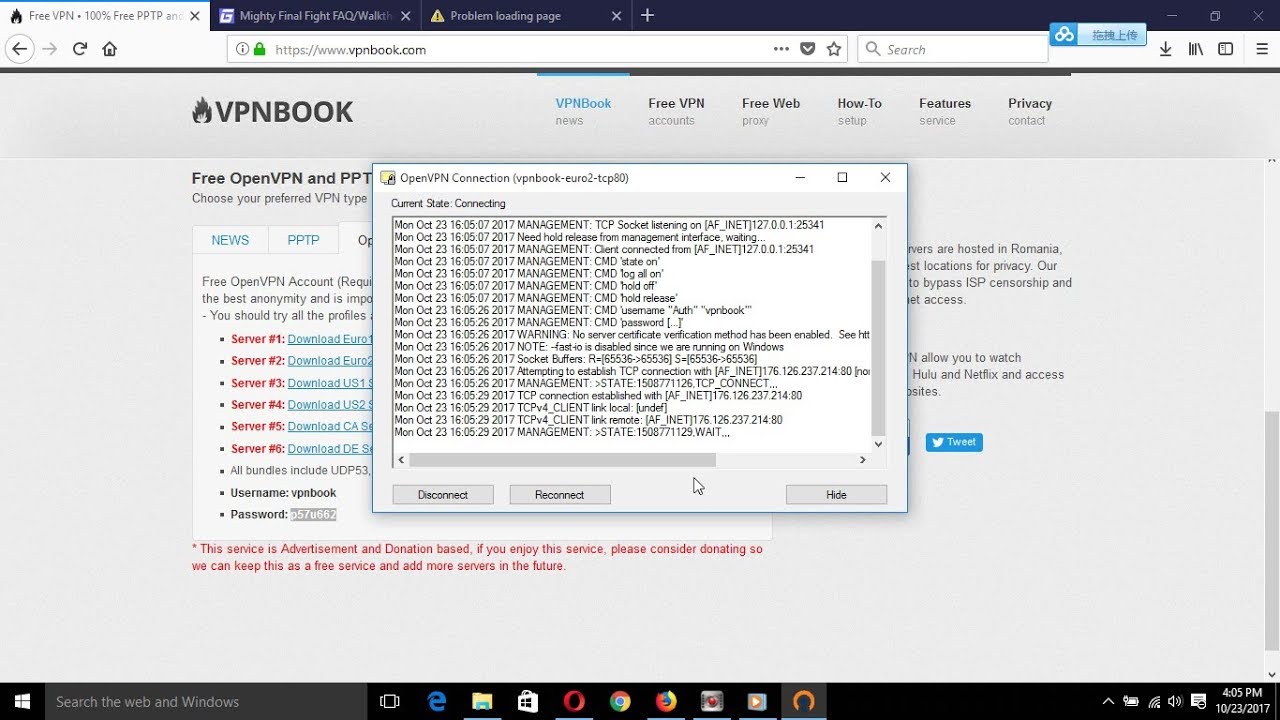
Task: Open the OpenVPN orange taskbar icon
Action: [804, 701]
